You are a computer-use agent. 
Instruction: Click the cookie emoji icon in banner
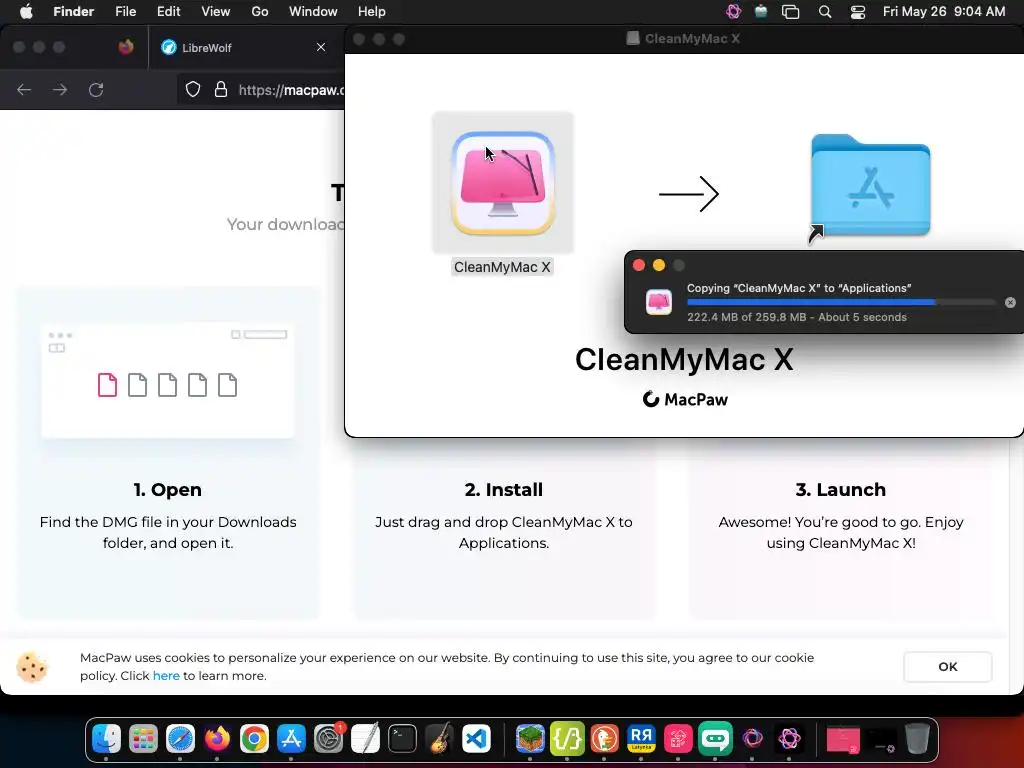pyautogui.click(x=32, y=667)
